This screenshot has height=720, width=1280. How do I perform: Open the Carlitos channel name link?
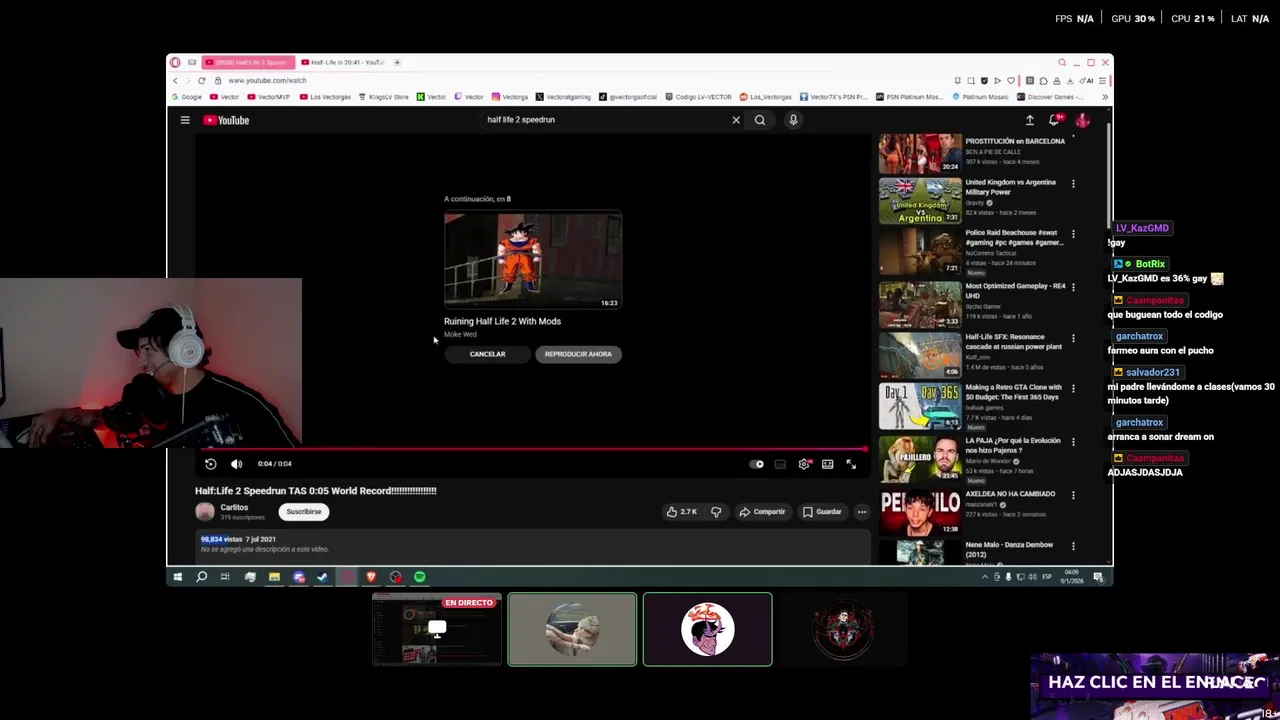click(234, 508)
